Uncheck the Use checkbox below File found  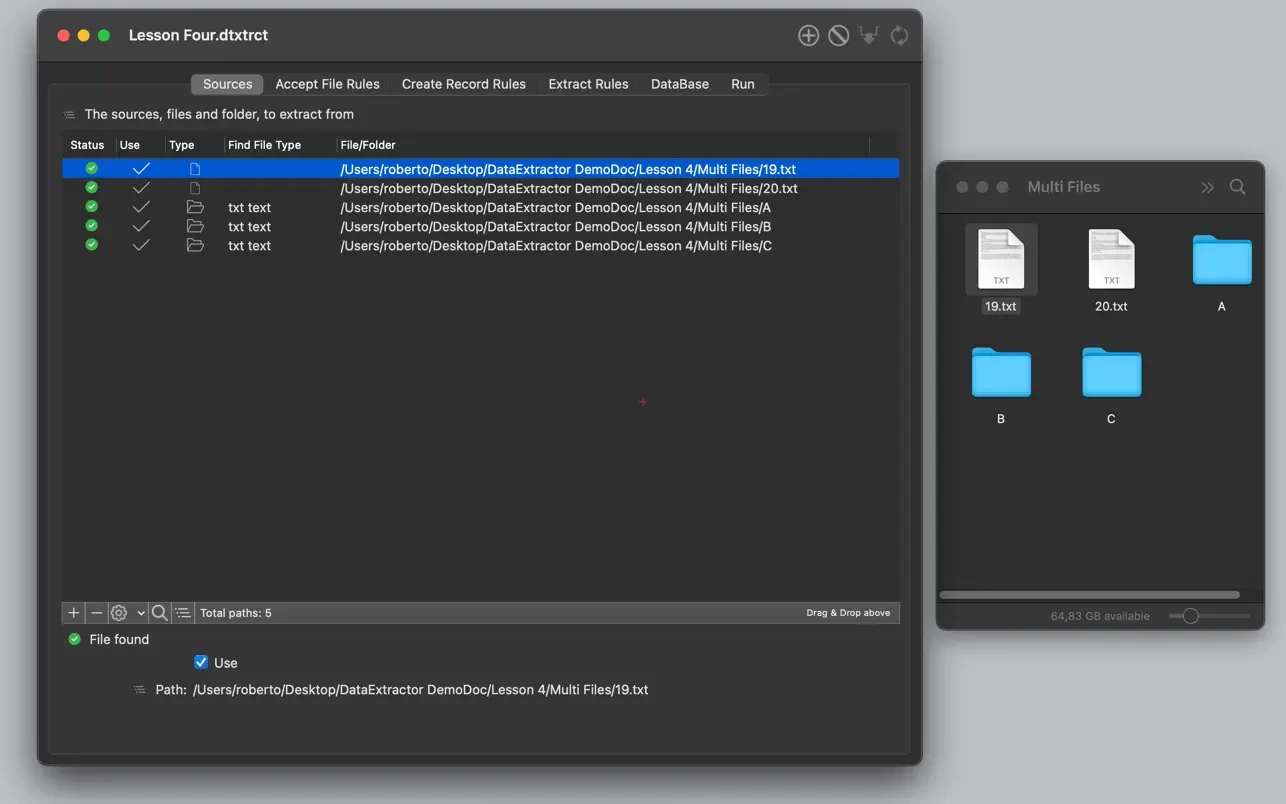[x=201, y=662]
